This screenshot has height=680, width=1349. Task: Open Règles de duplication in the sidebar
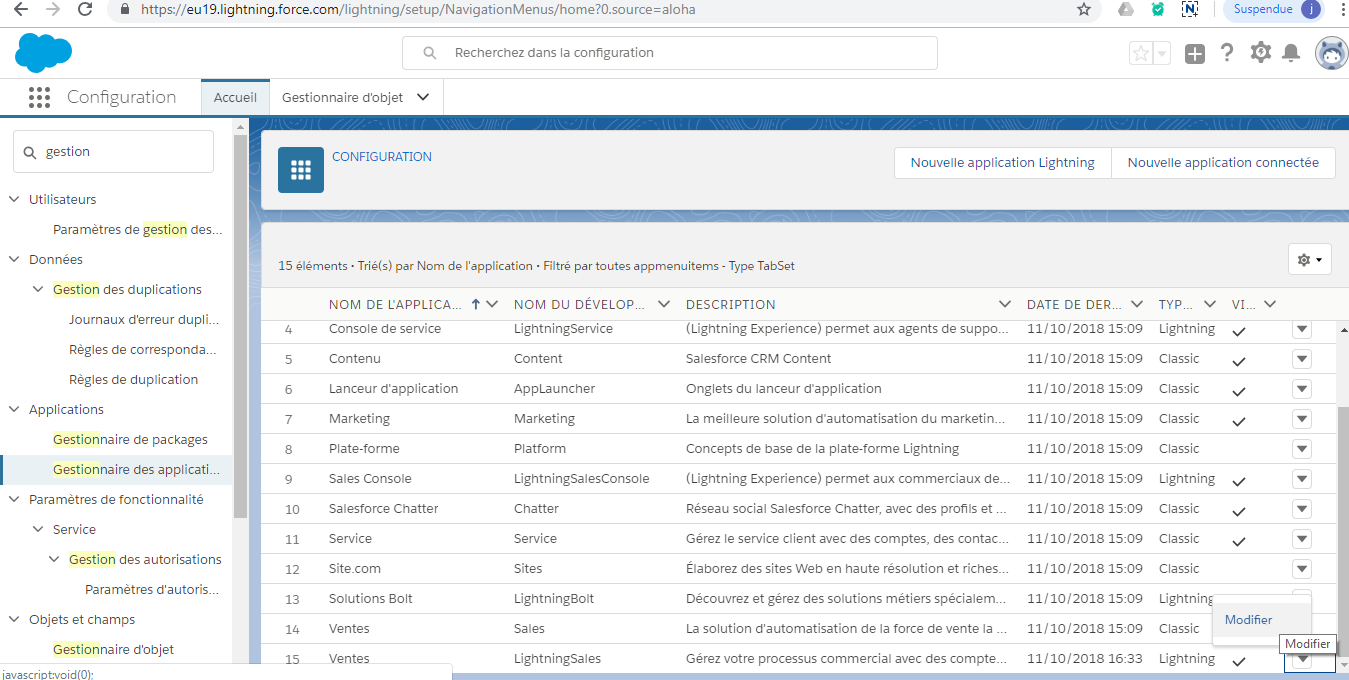[x=133, y=380]
